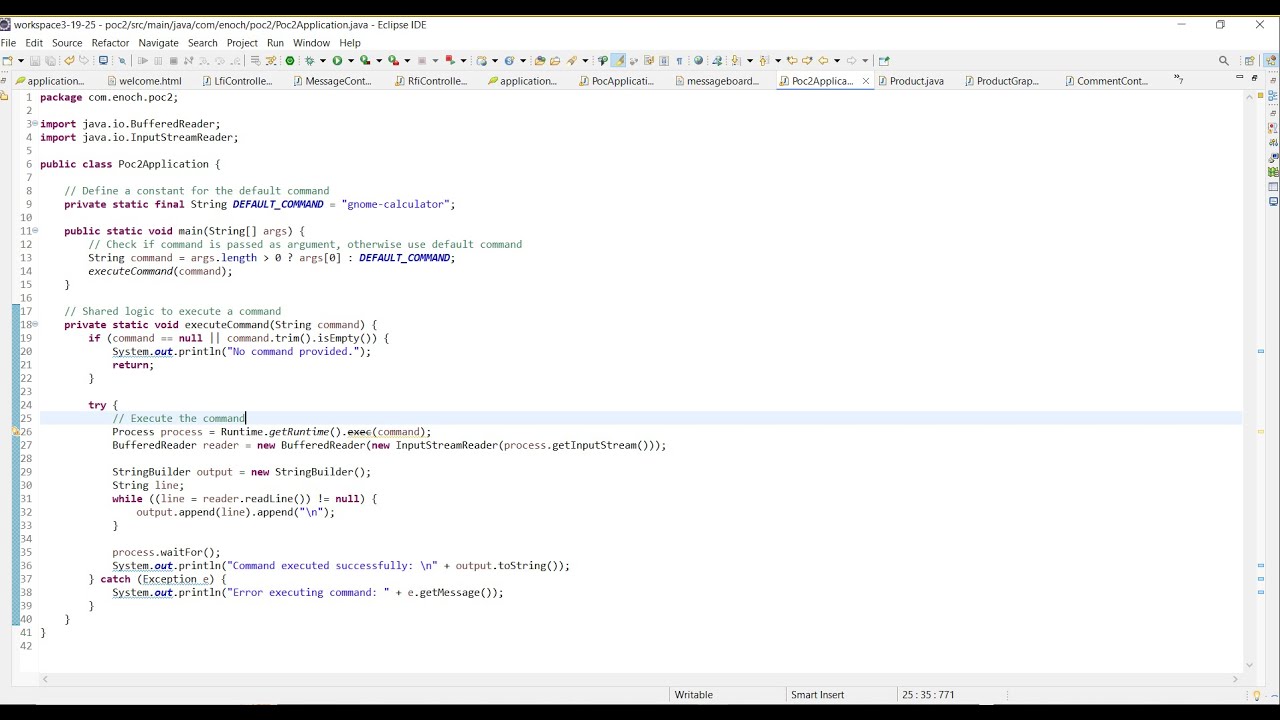Click the horizontal scrollbar left arrow
Image resolution: width=1280 pixels, height=720 pixels.
click(44, 679)
